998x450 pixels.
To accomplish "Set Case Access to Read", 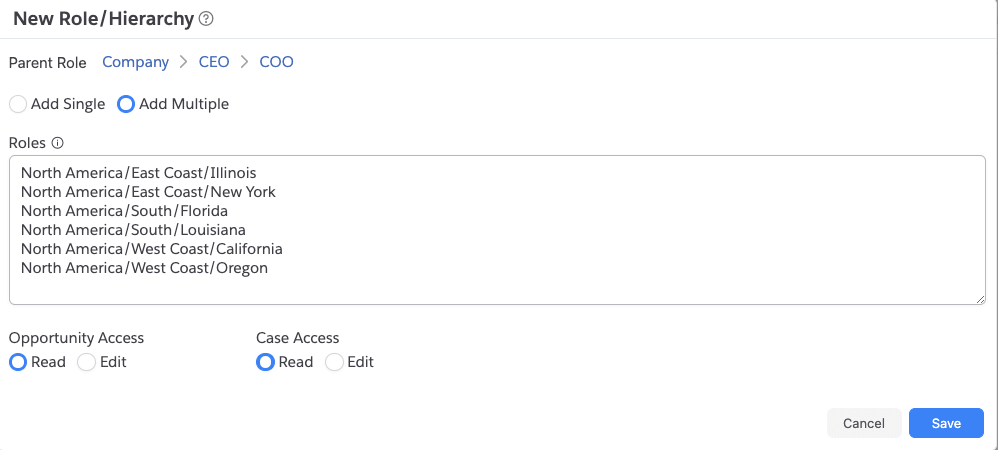I will (265, 362).
